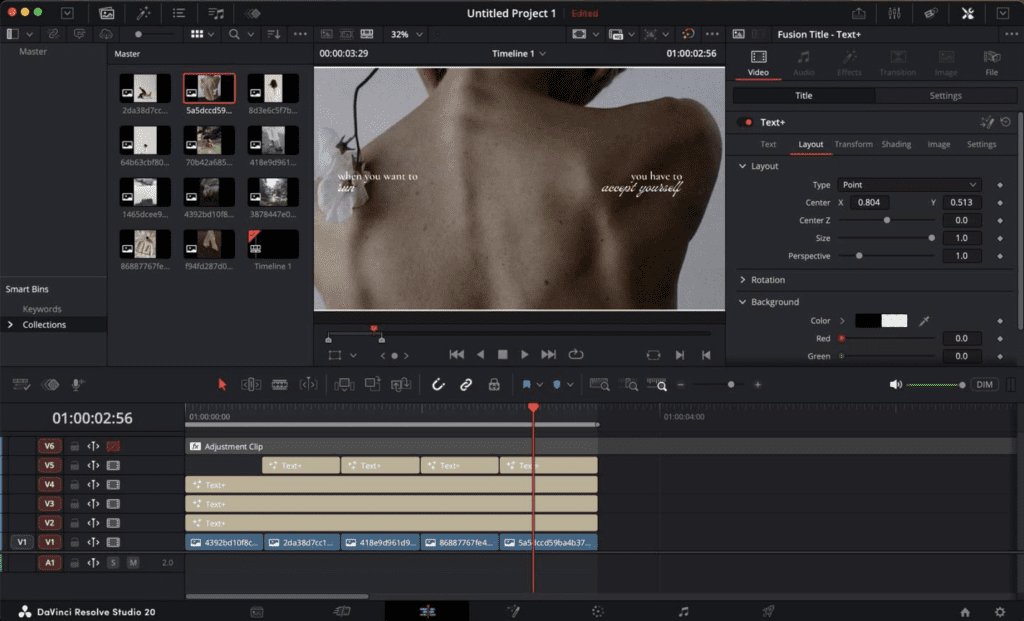
Task: Select the Blade edit mode tool
Action: [x=280, y=384]
